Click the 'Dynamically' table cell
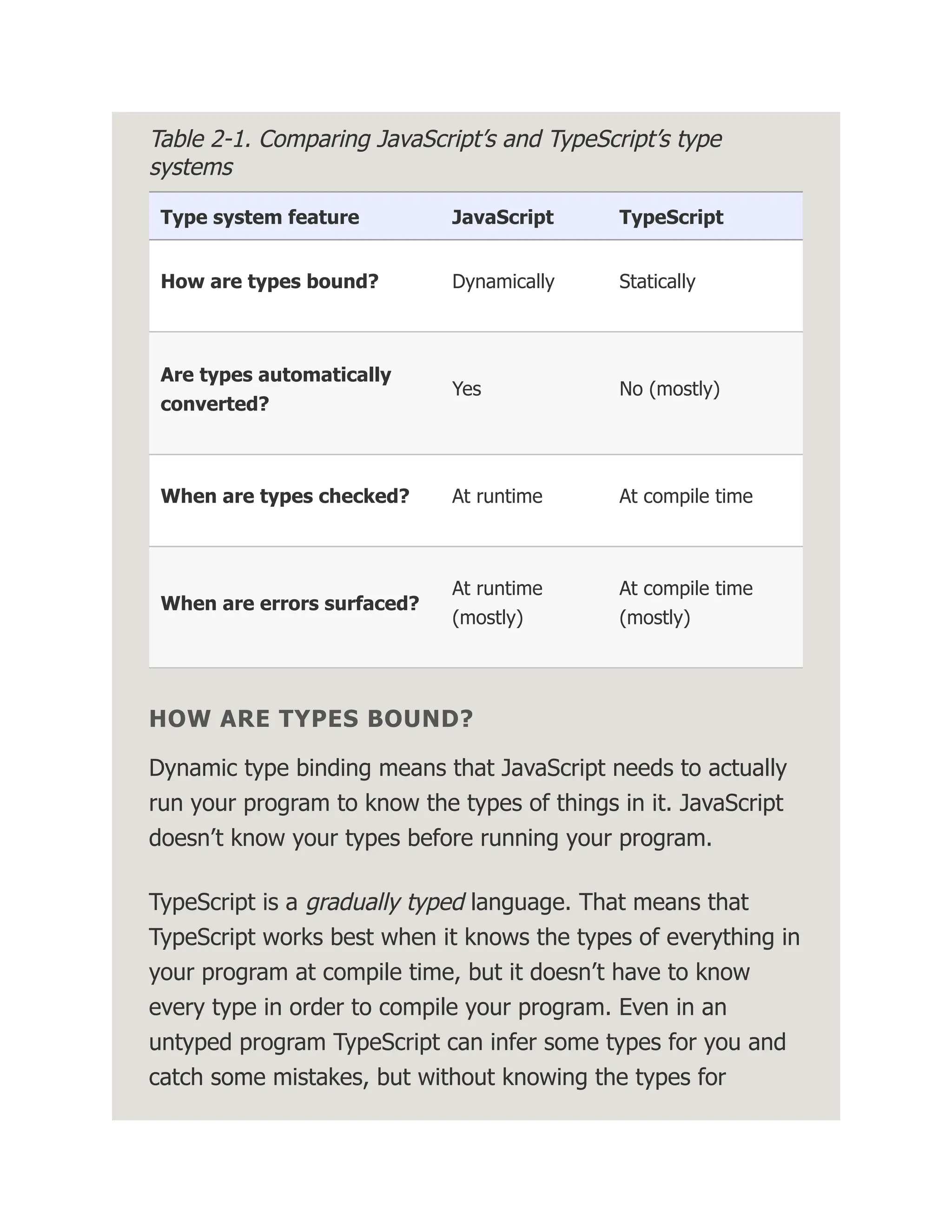Viewport: 952px width, 1232px height. pos(502,281)
